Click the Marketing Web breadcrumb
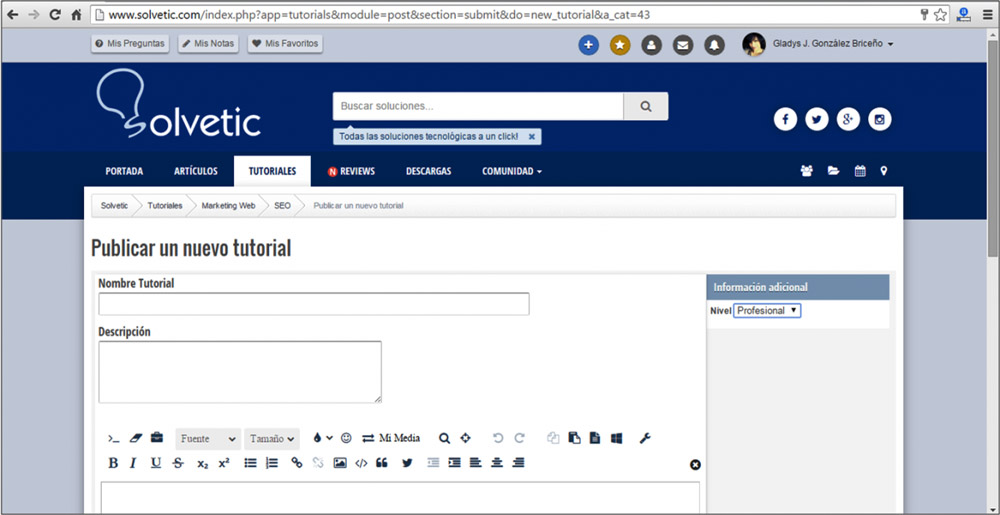1000x515 pixels. tap(228, 206)
